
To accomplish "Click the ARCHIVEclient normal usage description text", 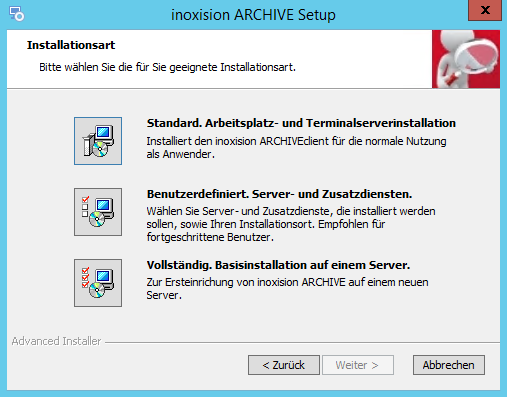I will 296,148.
